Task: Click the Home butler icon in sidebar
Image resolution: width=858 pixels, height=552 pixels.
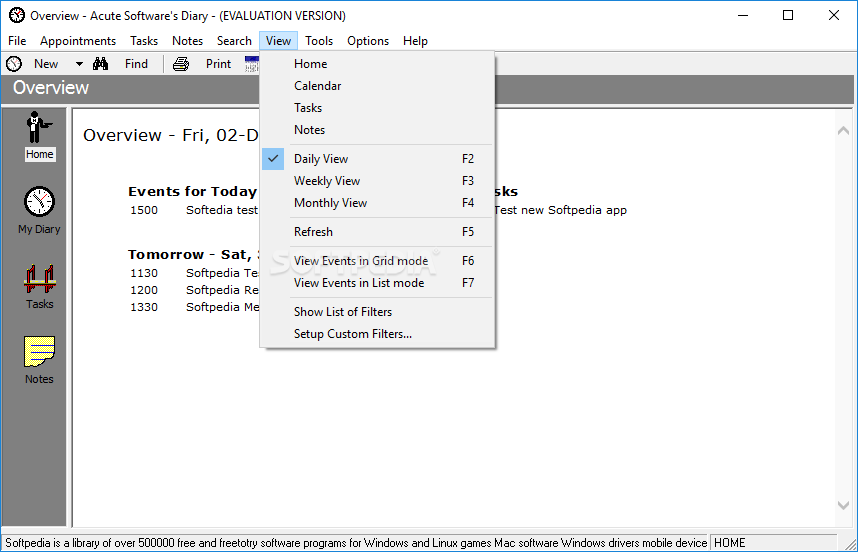Action: coord(39,127)
